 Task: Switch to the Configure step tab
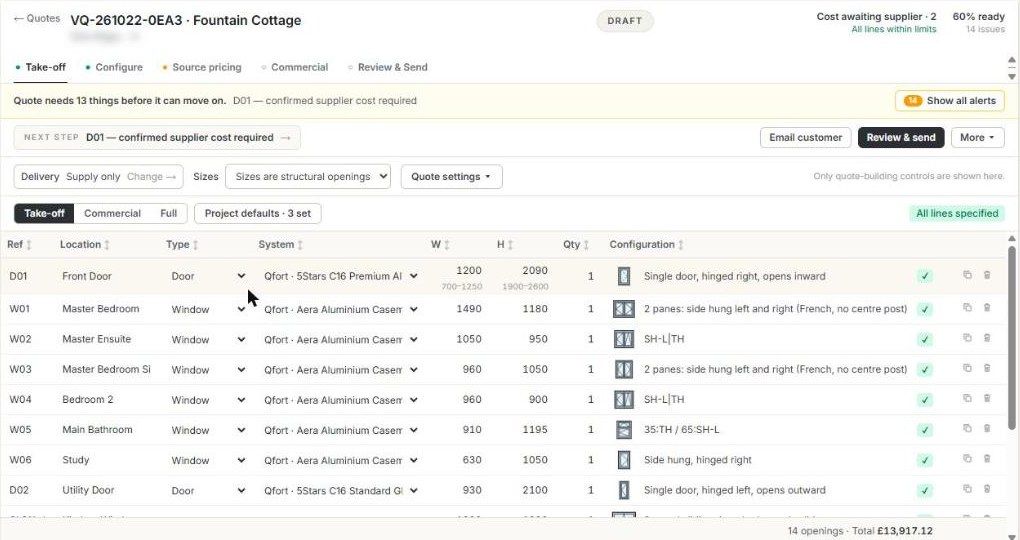(x=114, y=67)
